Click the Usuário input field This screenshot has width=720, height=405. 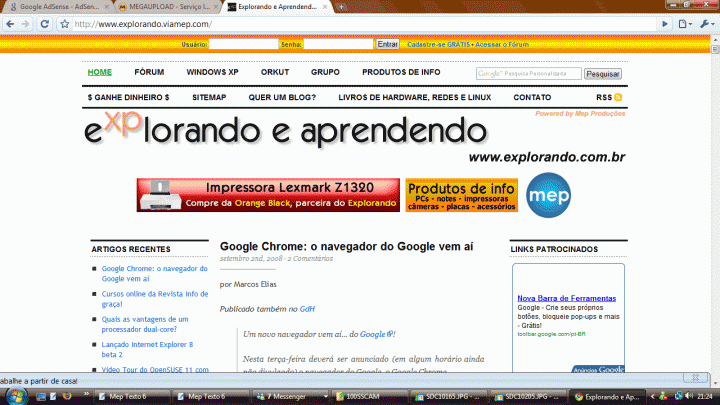click(243, 44)
